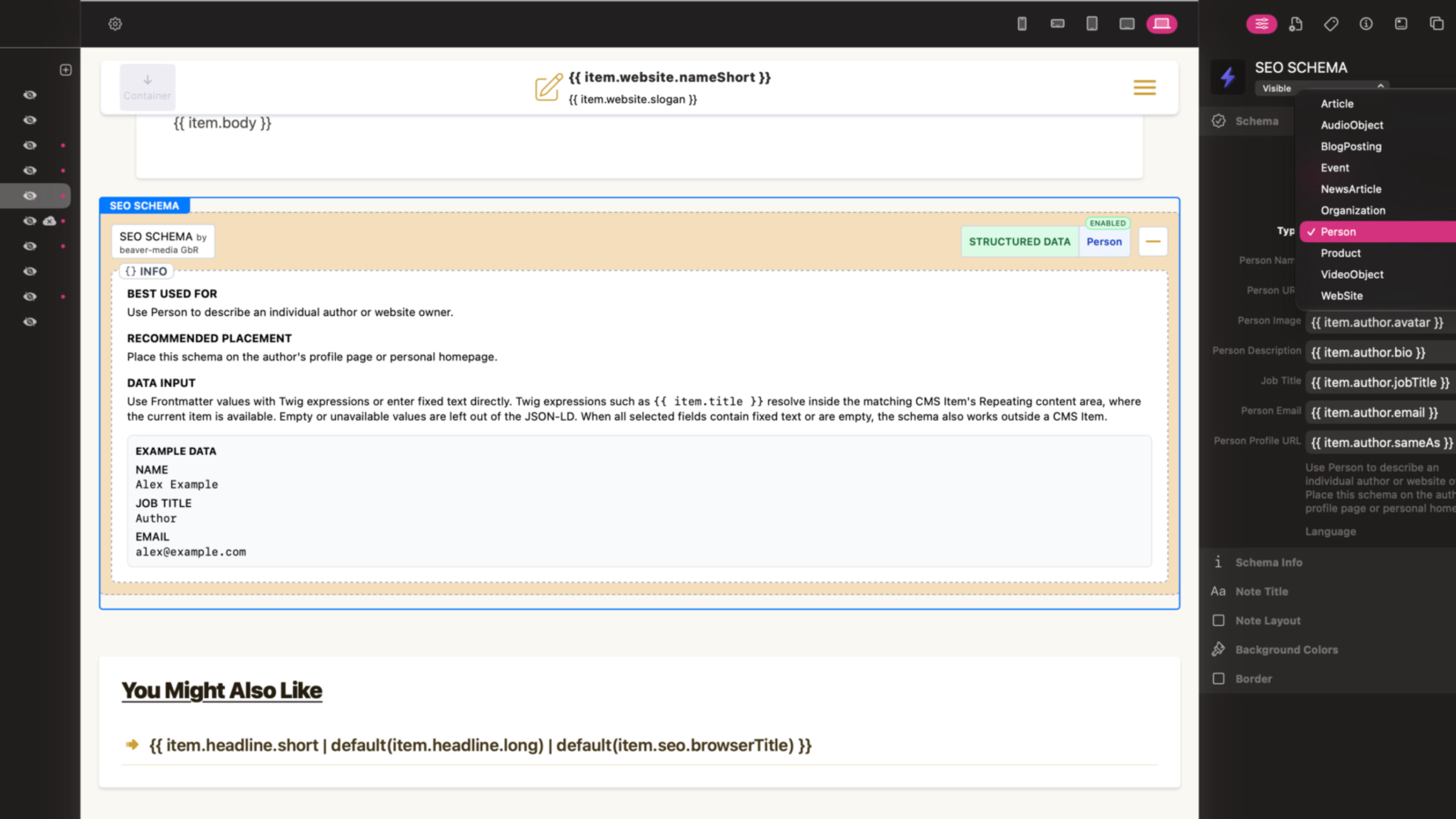Toggle the Border section checkbox icon
1456x819 pixels.
click(1219, 679)
